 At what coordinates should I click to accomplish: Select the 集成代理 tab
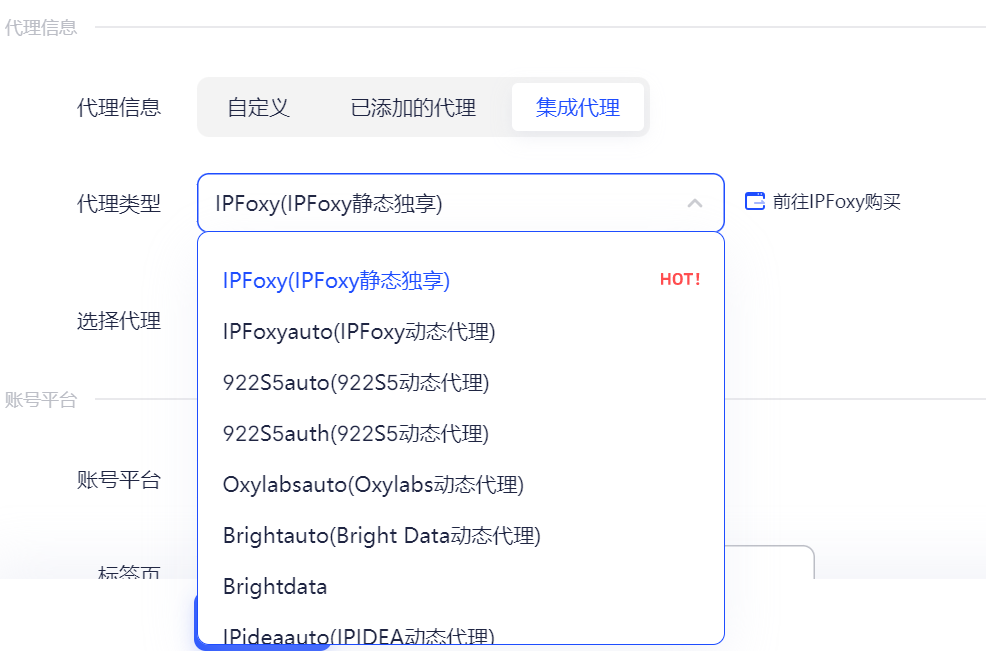tap(578, 107)
